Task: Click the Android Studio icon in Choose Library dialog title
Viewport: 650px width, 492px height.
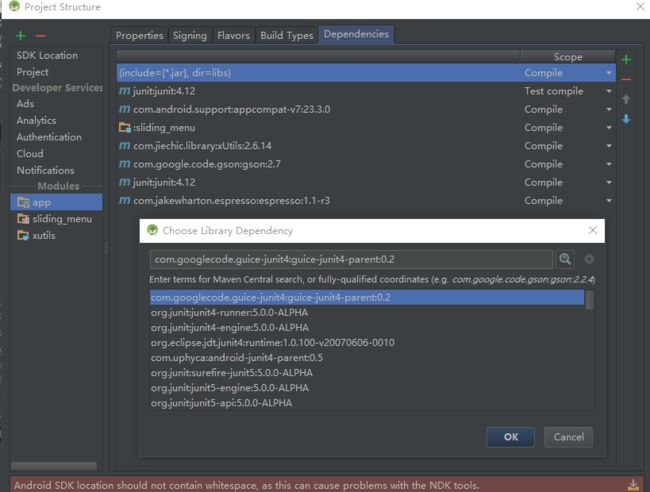Action: click(x=153, y=230)
